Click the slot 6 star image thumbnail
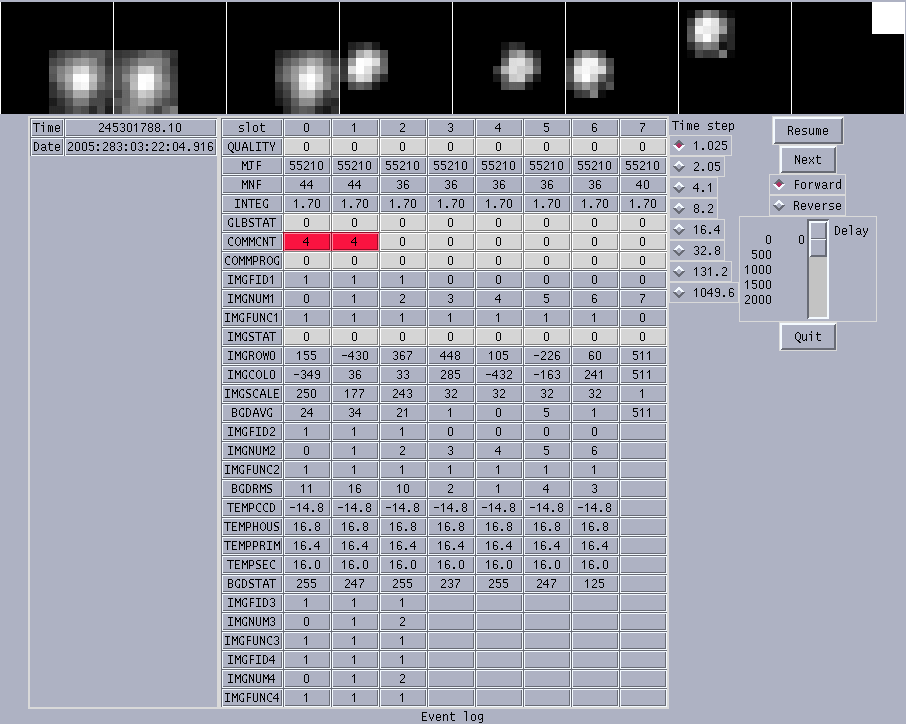This screenshot has height=724, width=906. click(x=735, y=58)
